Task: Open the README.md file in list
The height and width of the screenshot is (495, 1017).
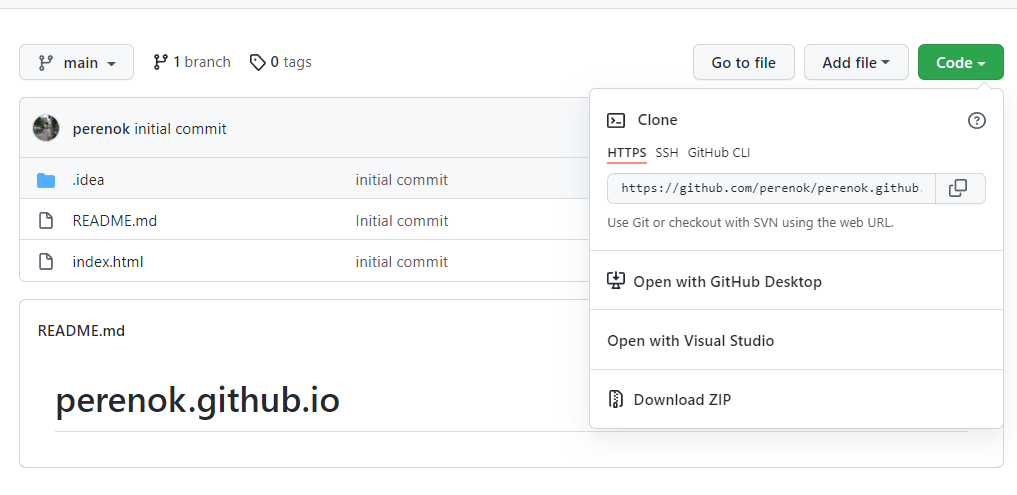Action: (x=115, y=221)
